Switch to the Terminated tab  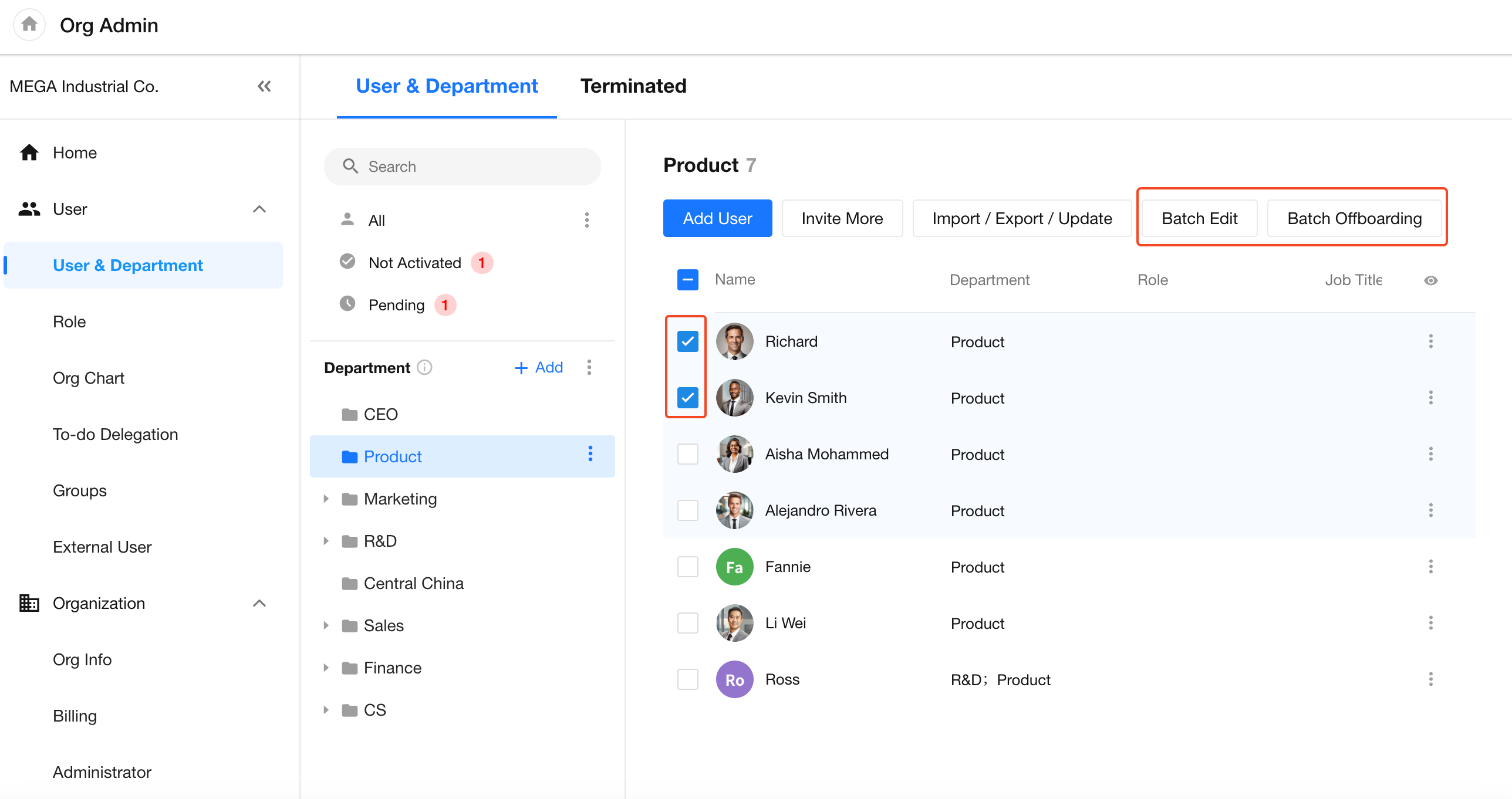pos(633,86)
